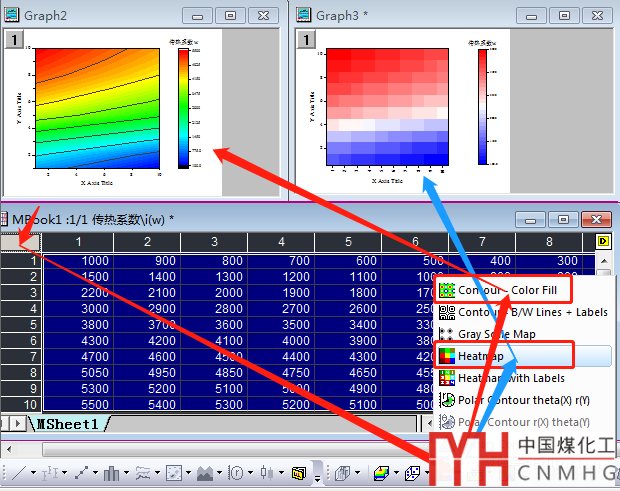Image resolution: width=620 pixels, height=491 pixels.
Task: Click Heatmap with Labels icon
Action: 447,378
